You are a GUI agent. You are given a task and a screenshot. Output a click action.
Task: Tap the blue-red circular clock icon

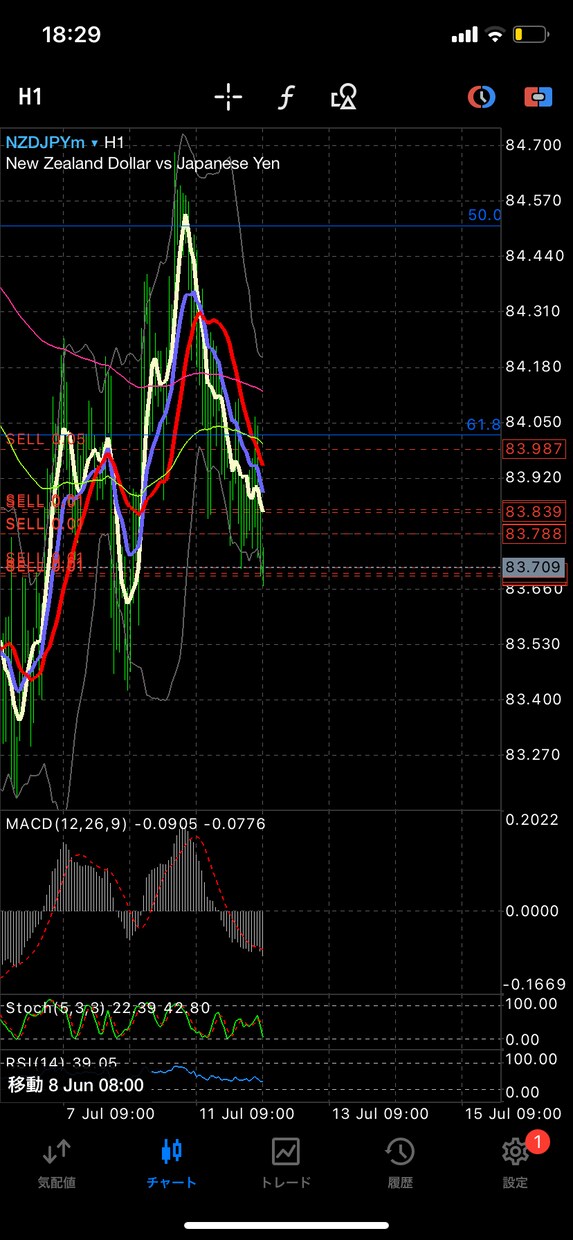[x=482, y=97]
